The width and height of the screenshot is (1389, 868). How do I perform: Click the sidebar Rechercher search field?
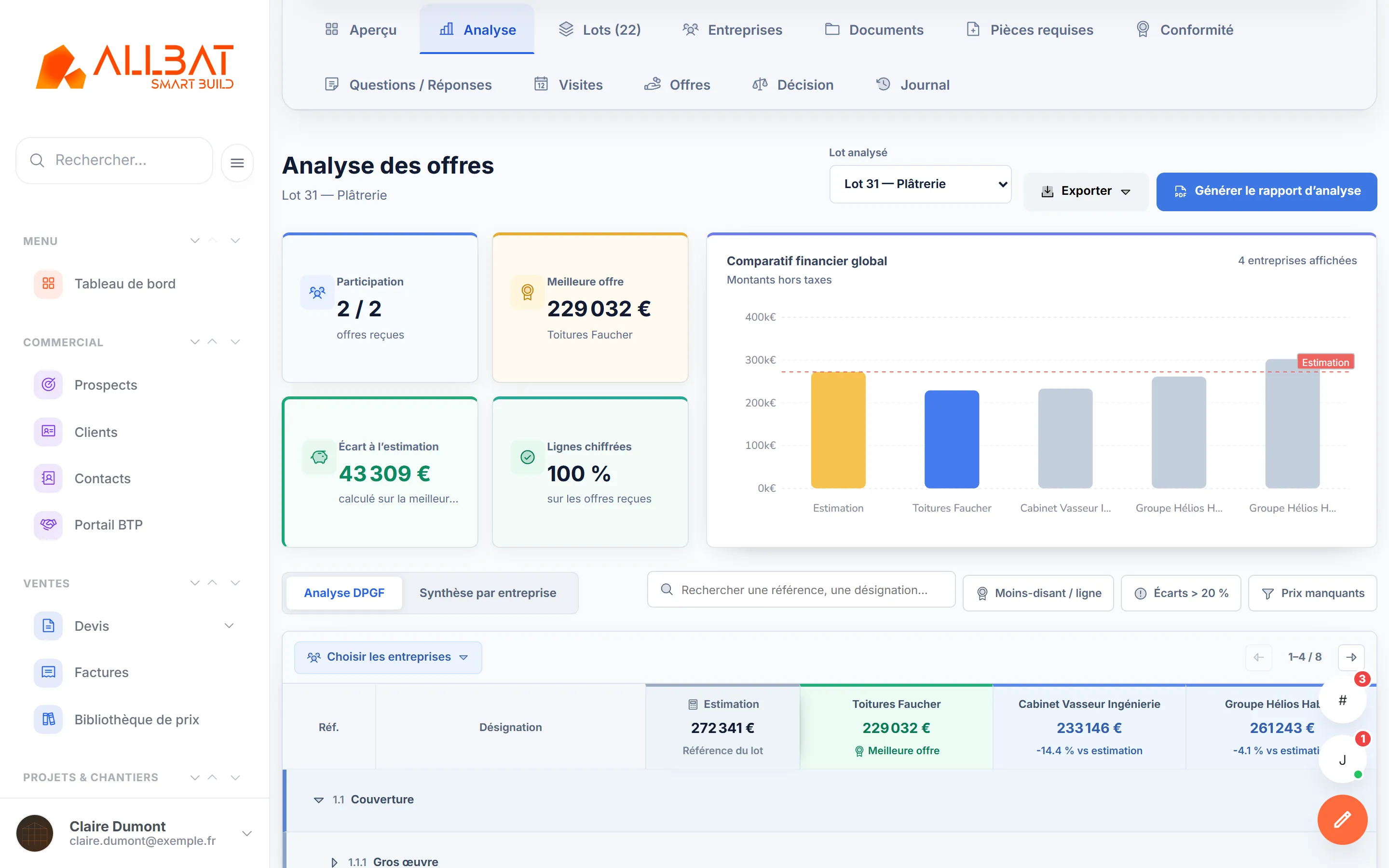pyautogui.click(x=114, y=160)
